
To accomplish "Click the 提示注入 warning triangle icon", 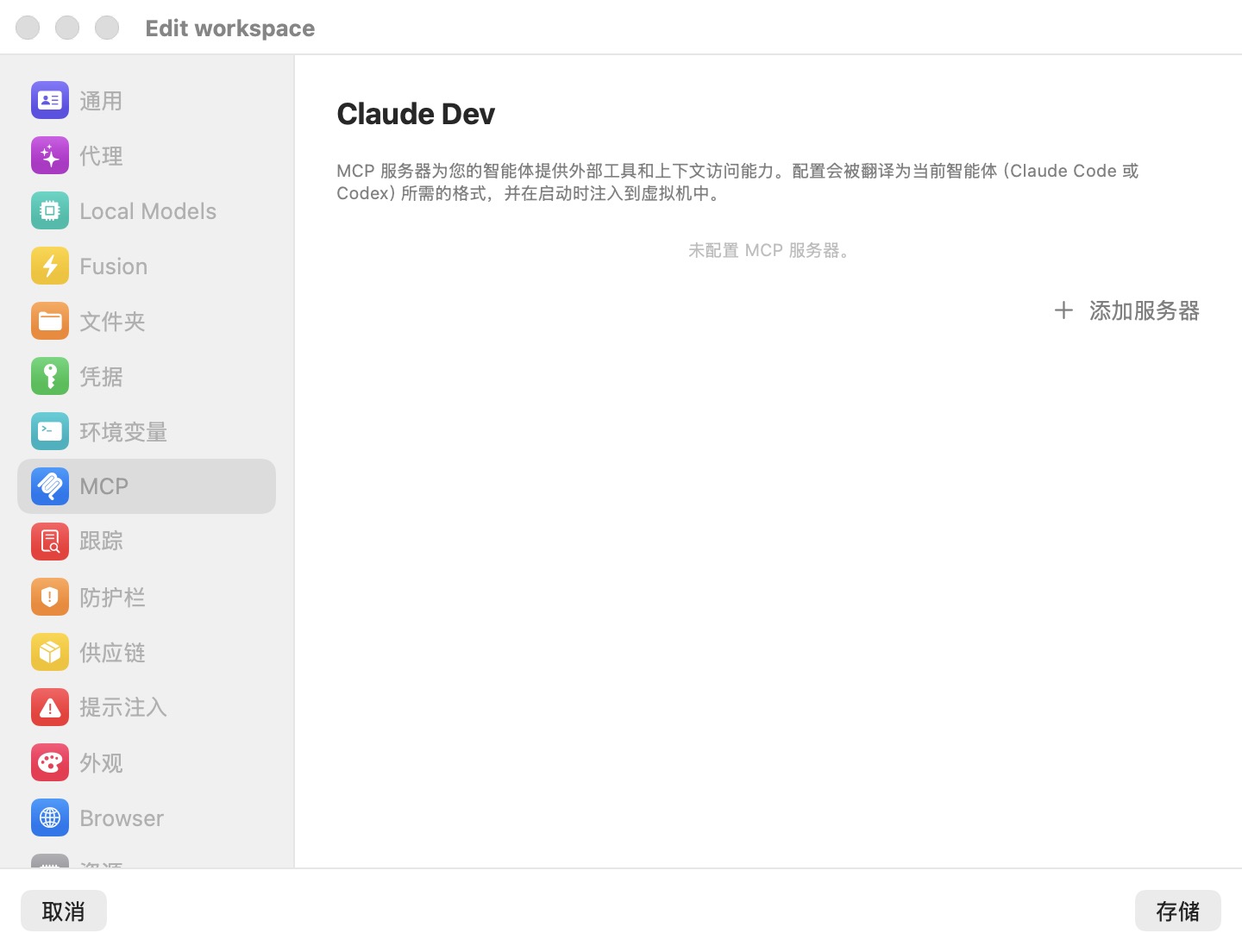I will pos(50,707).
